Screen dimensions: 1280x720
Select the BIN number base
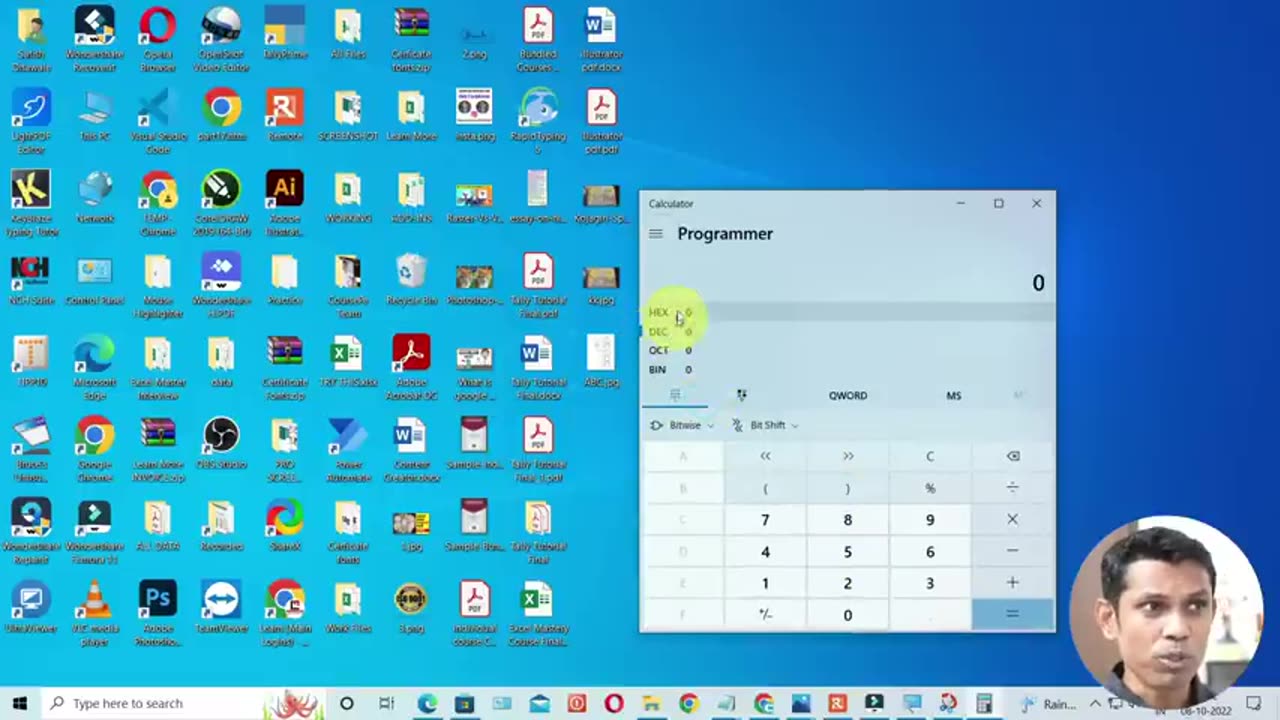coord(847,369)
